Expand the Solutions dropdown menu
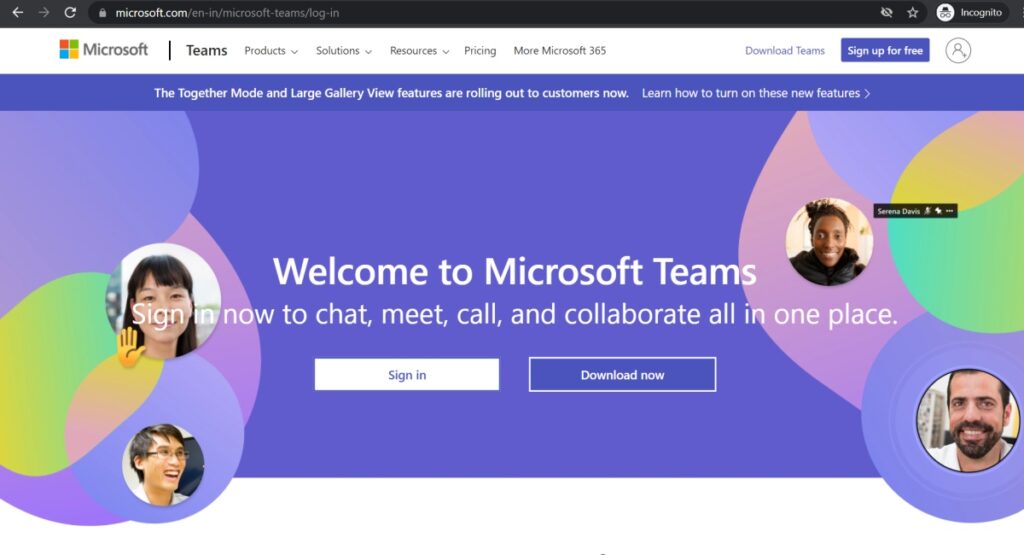This screenshot has width=1024, height=555. point(344,50)
